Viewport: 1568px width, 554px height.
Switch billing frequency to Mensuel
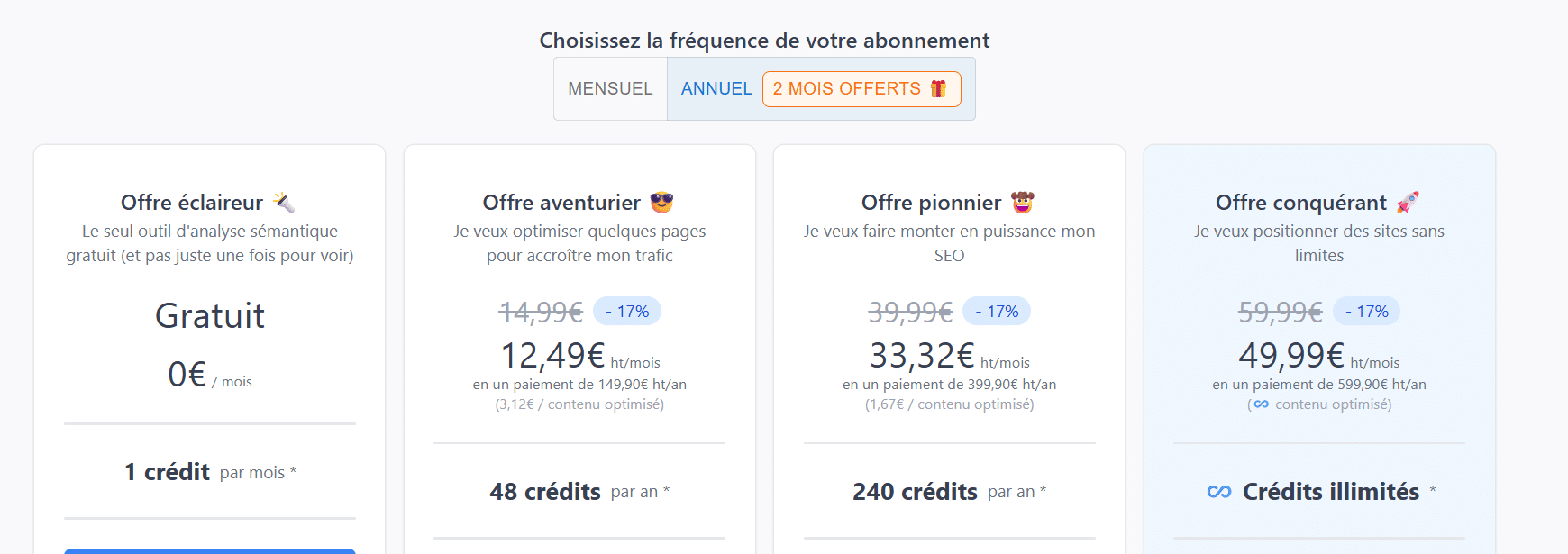coord(610,88)
